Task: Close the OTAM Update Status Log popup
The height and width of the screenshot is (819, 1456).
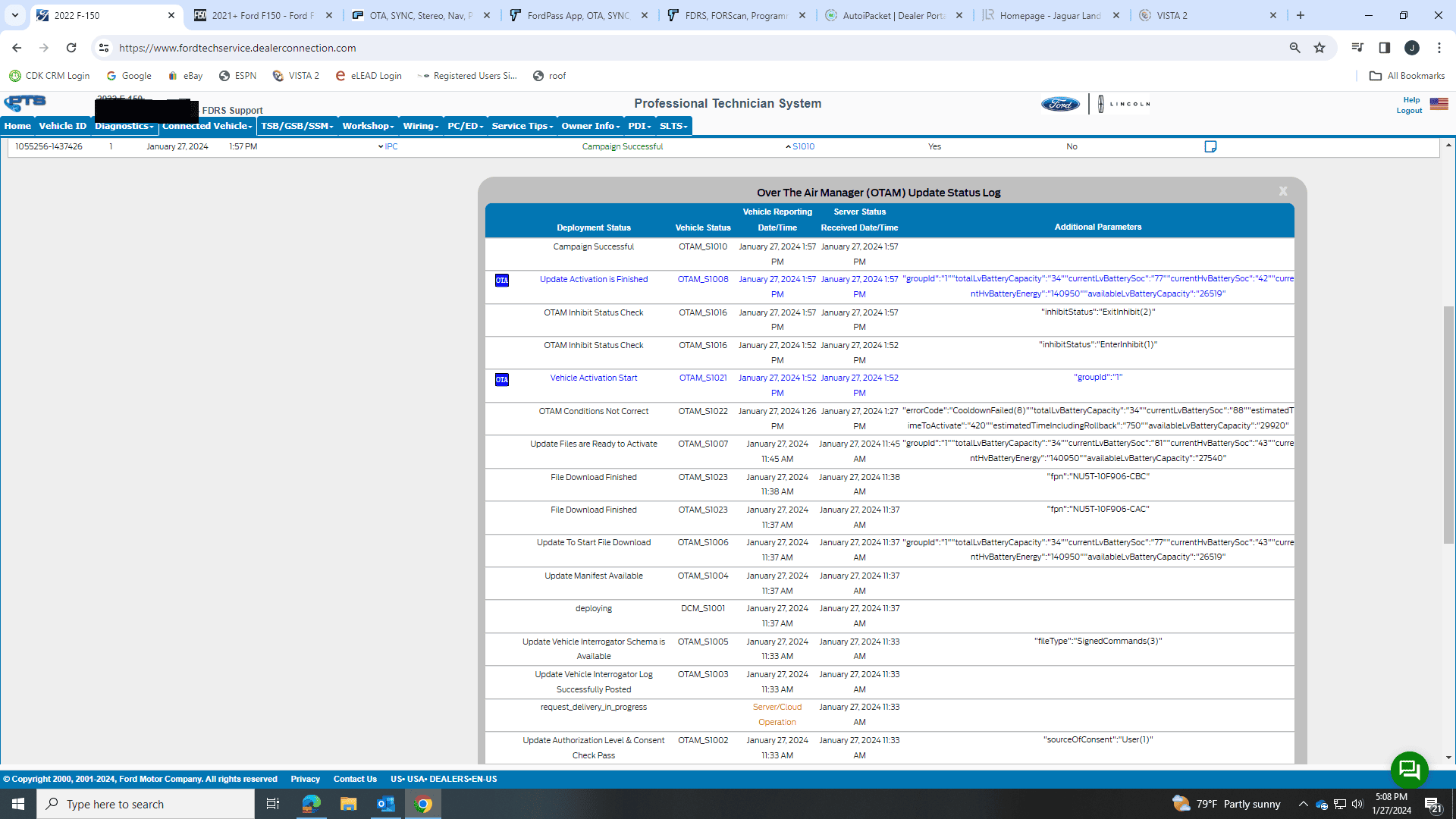Action: pyautogui.click(x=1283, y=191)
